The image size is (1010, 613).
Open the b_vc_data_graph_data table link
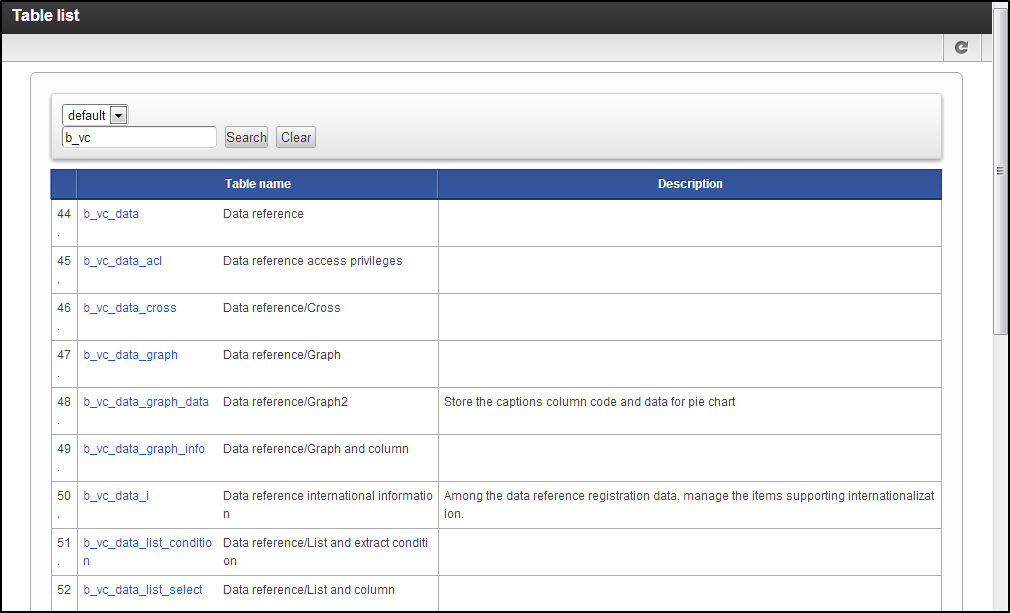(x=146, y=402)
